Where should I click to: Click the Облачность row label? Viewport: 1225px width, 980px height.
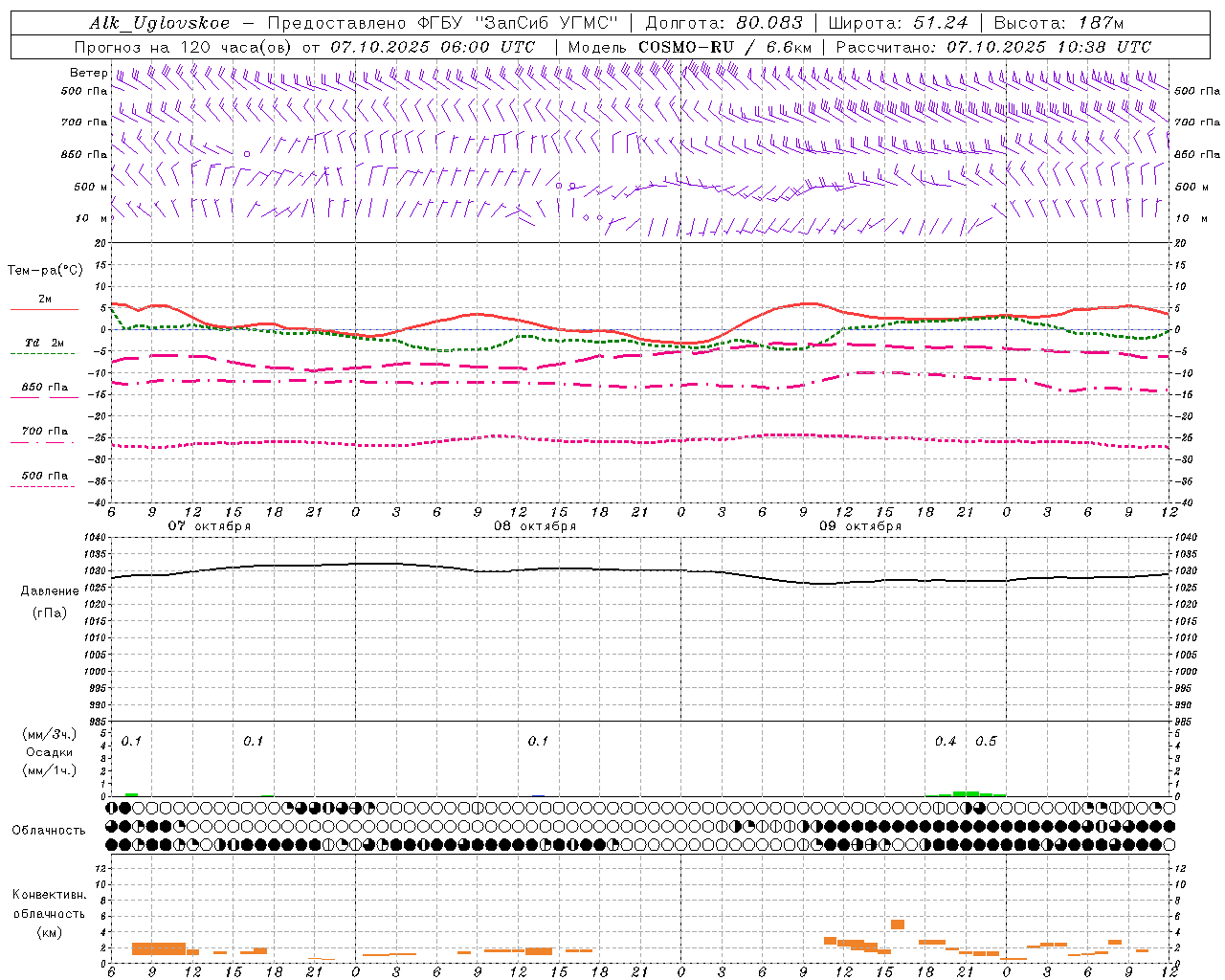[49, 830]
